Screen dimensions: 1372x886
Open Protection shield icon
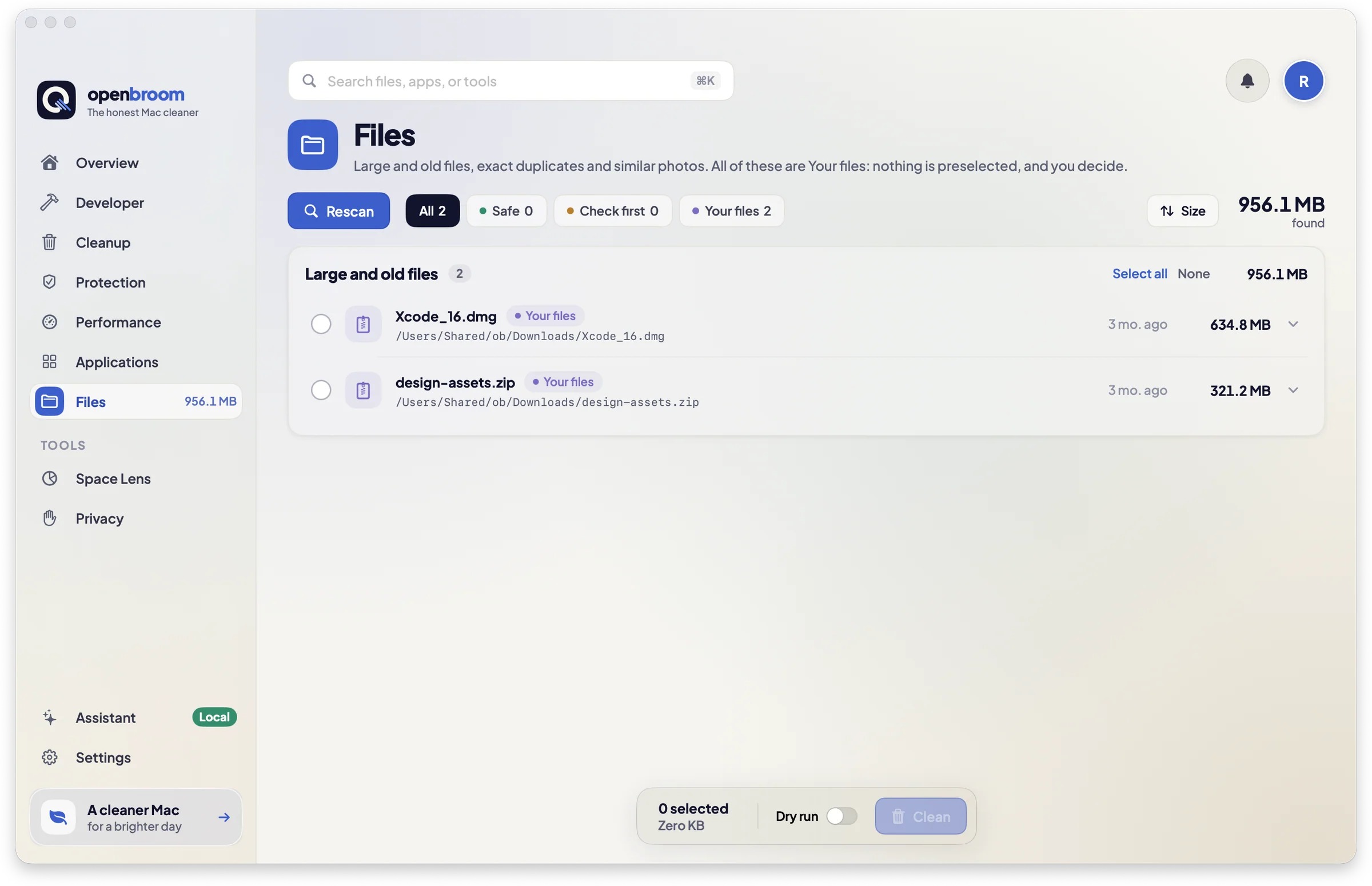pyautogui.click(x=50, y=282)
